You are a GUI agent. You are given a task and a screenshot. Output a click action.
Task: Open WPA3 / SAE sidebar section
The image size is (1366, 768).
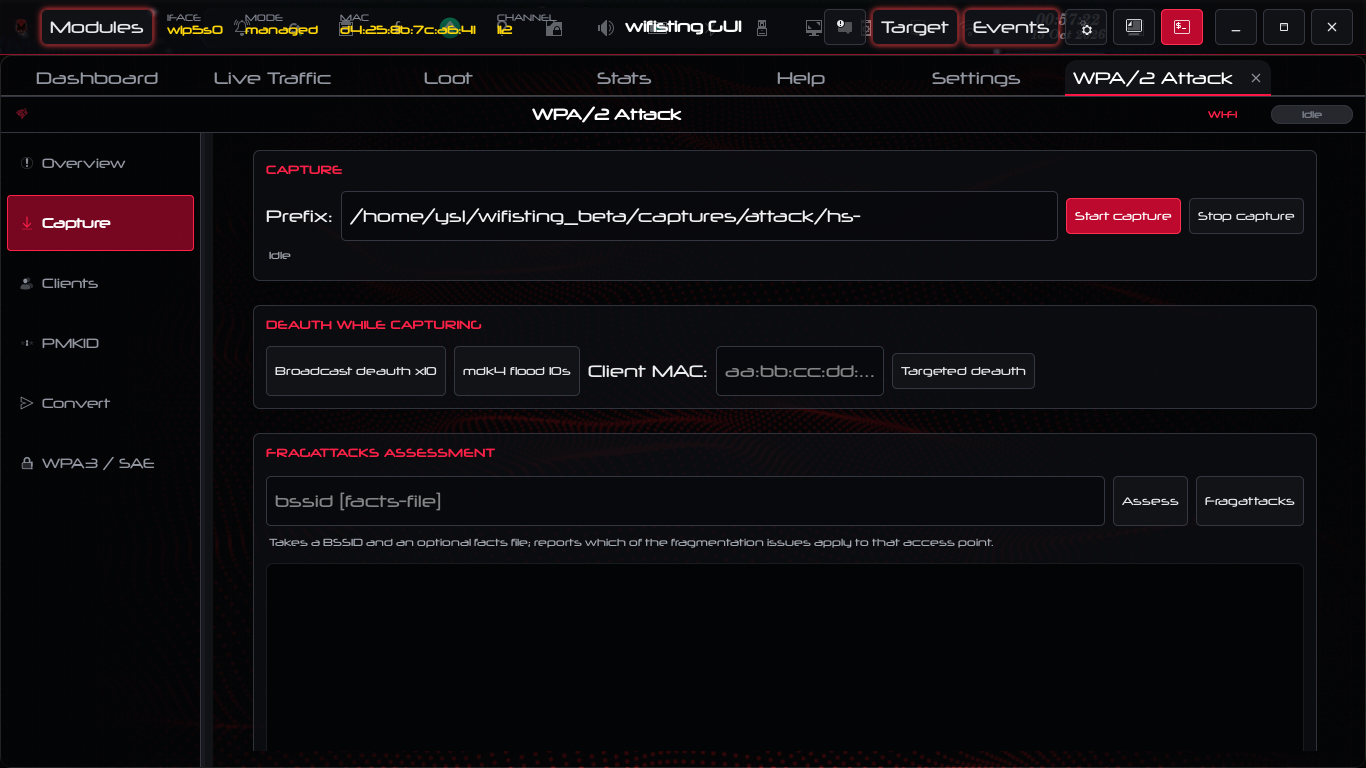(x=100, y=463)
